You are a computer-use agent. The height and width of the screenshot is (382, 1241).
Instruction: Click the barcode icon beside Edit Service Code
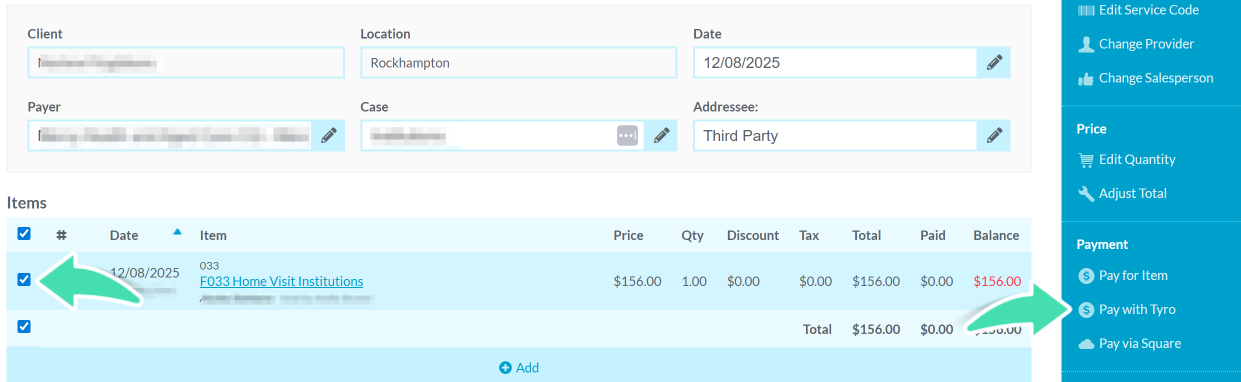point(1085,10)
